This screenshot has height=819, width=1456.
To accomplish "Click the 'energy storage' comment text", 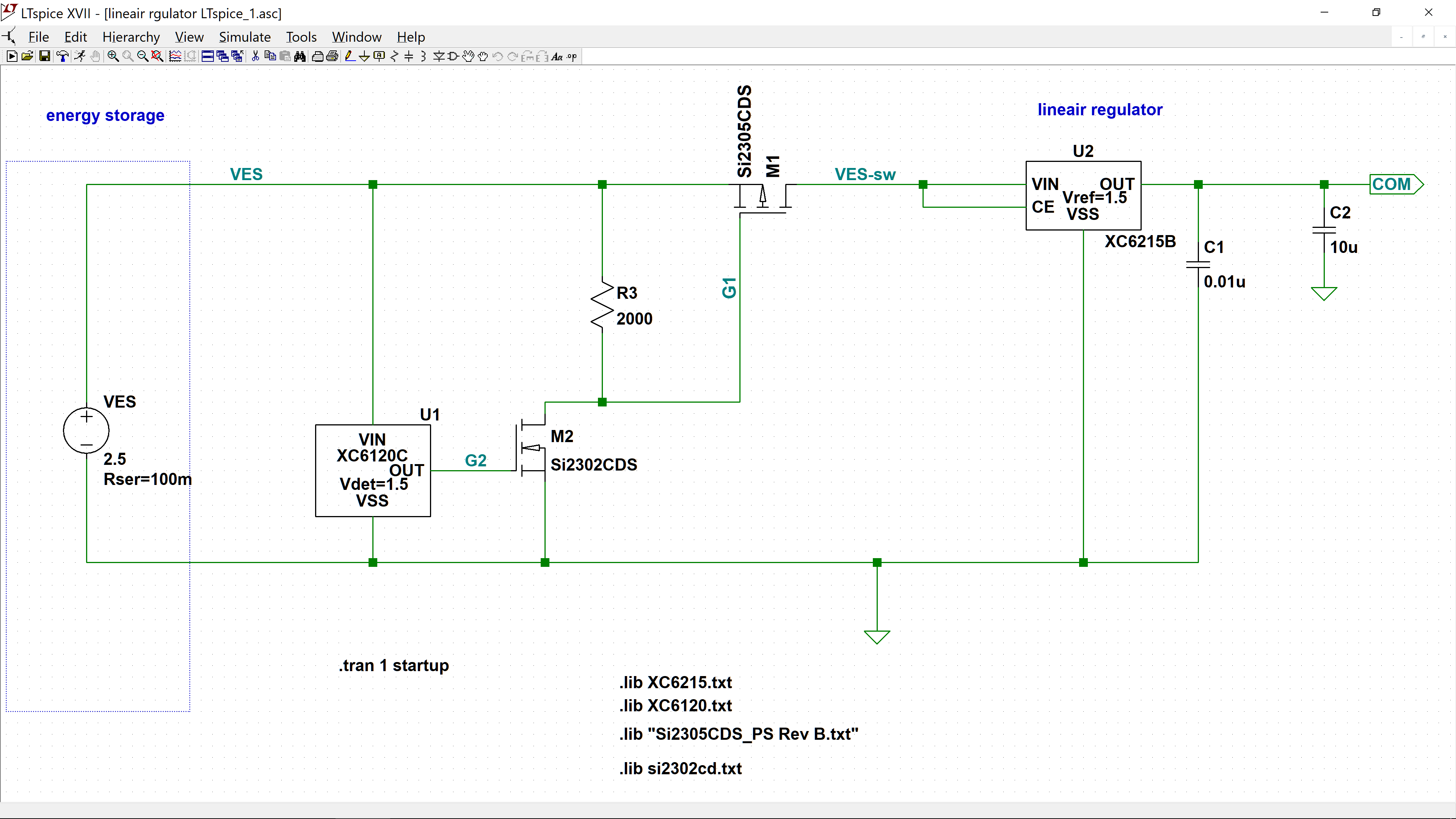I will pyautogui.click(x=105, y=115).
